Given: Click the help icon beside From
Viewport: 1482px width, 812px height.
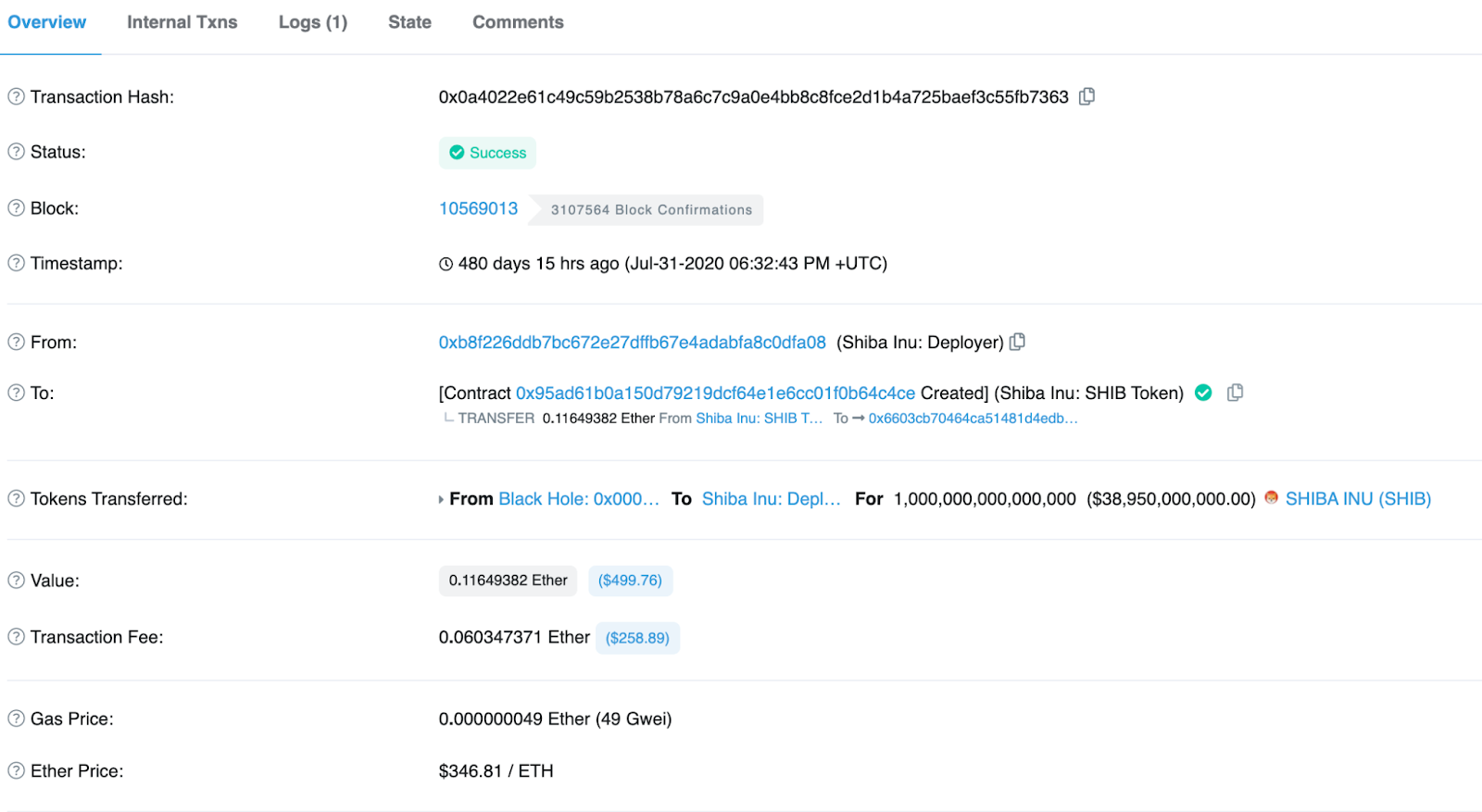Looking at the screenshot, I should click(16, 342).
